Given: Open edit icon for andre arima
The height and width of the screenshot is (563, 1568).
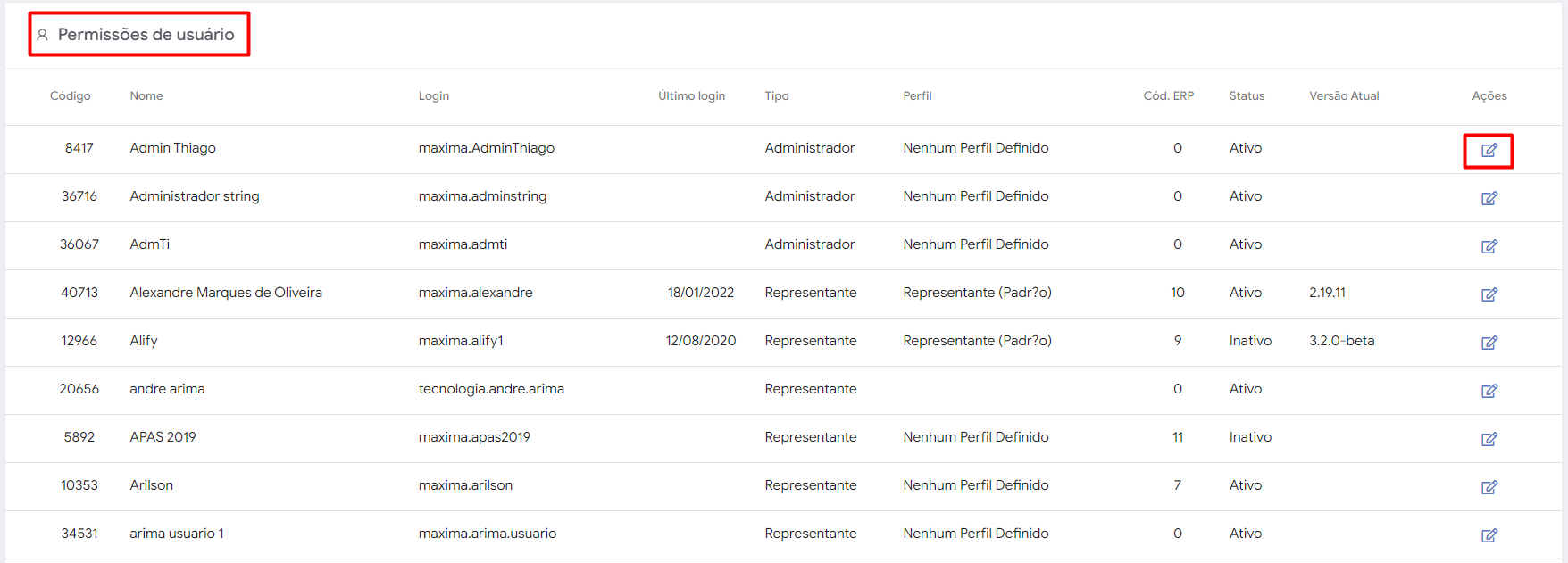Looking at the screenshot, I should point(1489,391).
